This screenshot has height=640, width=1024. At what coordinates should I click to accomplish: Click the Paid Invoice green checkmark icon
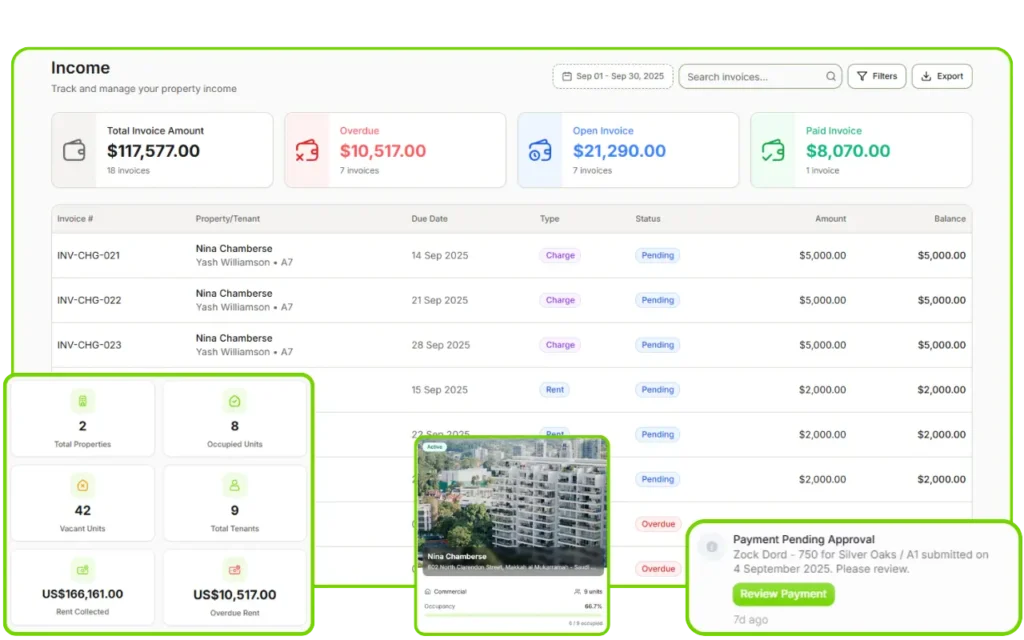773,151
